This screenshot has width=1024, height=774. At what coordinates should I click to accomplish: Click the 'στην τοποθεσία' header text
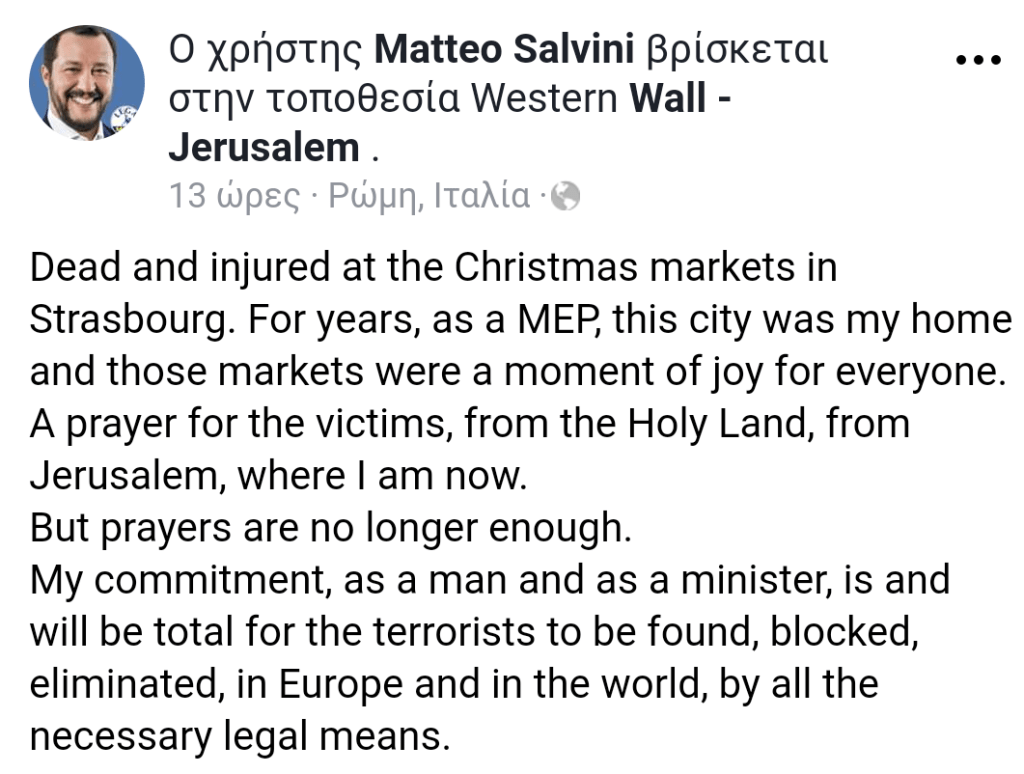[315, 99]
